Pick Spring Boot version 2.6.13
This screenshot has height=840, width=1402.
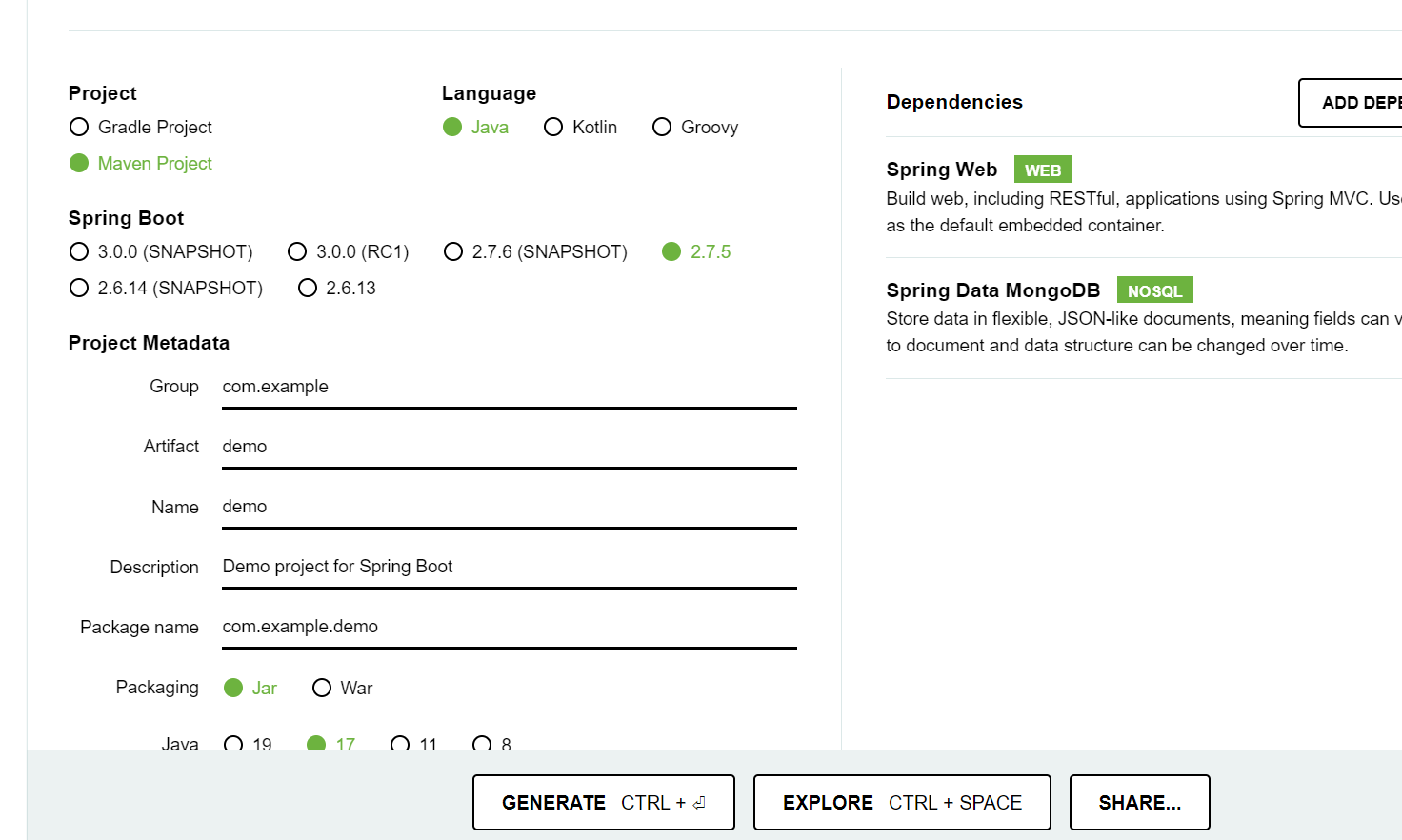click(x=307, y=288)
